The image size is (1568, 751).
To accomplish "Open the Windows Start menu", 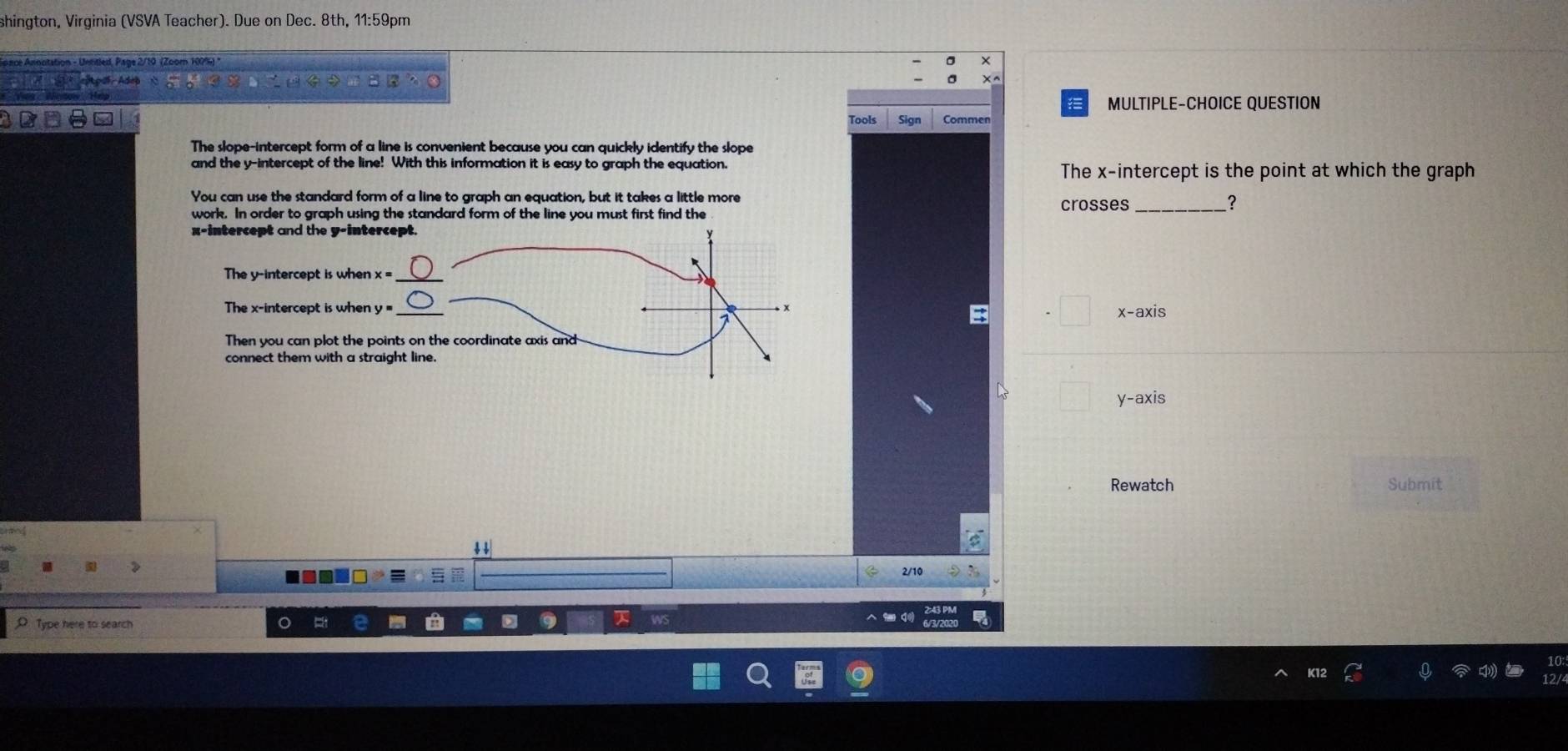I will [706, 675].
